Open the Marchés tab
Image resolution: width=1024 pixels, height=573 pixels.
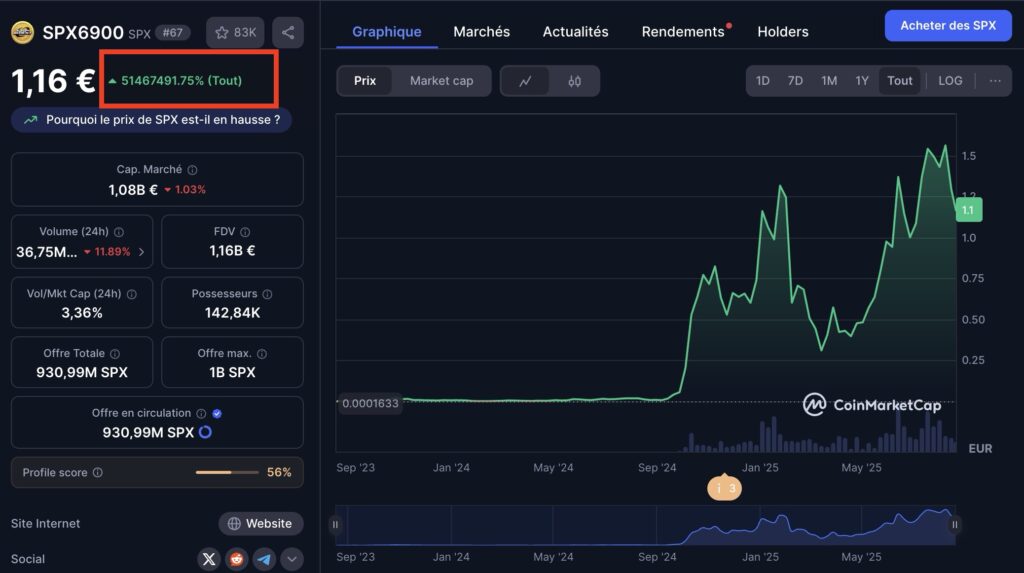click(481, 31)
